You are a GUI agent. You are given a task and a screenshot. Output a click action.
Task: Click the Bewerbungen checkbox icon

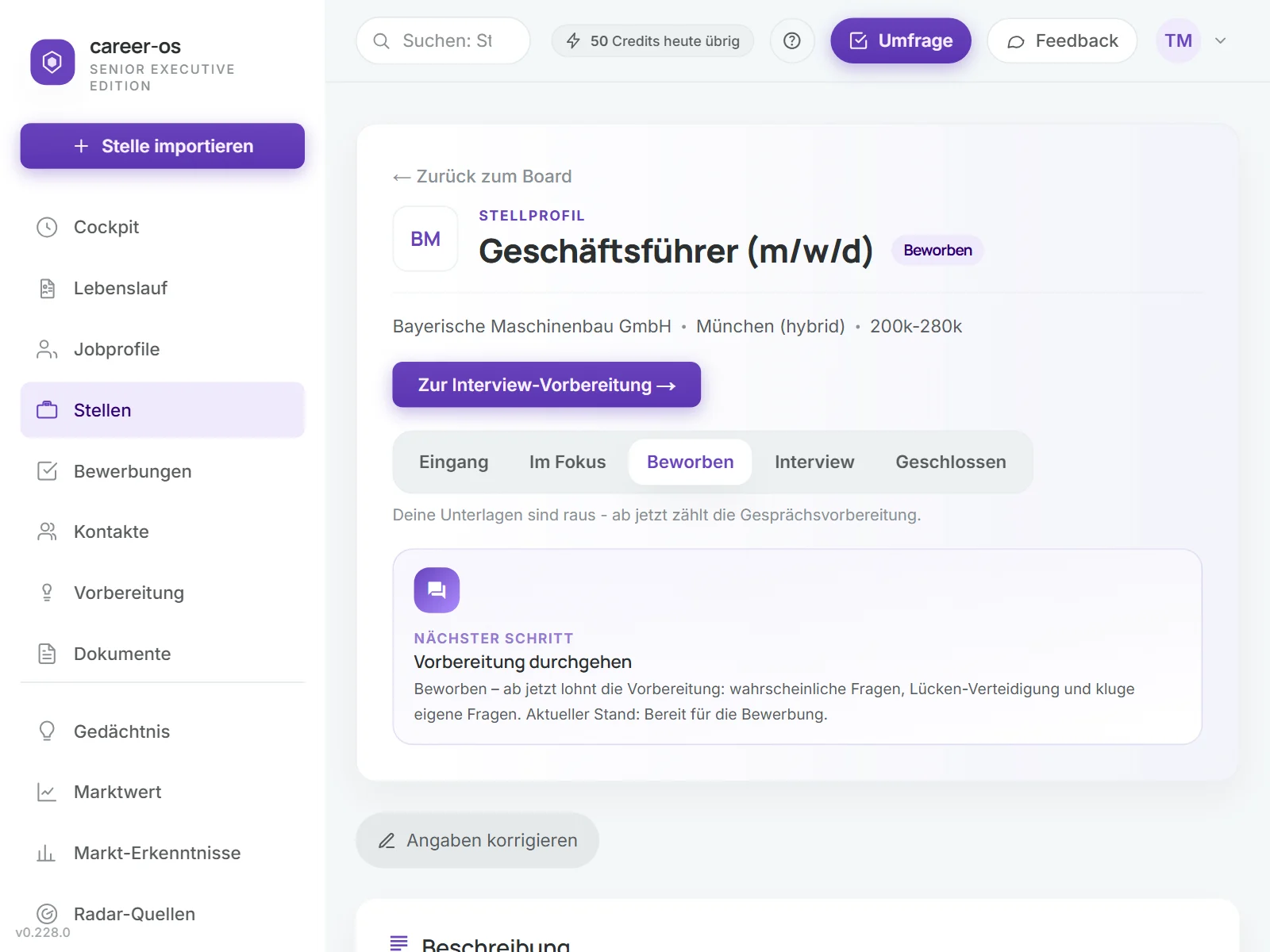(x=47, y=471)
